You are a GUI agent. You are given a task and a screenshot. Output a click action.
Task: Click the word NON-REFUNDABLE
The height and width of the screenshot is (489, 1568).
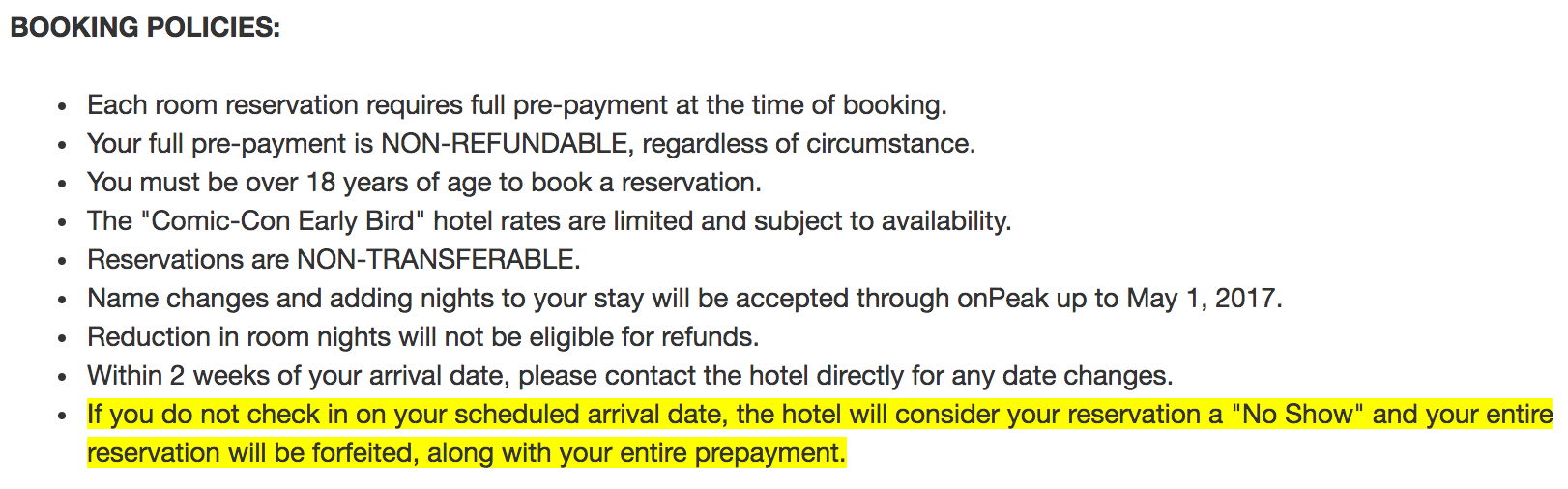click(x=505, y=143)
